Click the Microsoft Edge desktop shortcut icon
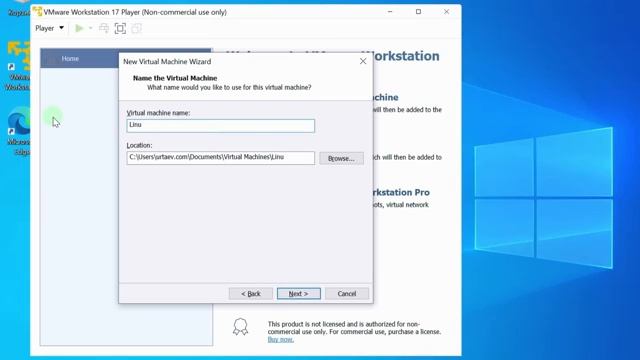The height and width of the screenshot is (360, 640). pos(19,131)
